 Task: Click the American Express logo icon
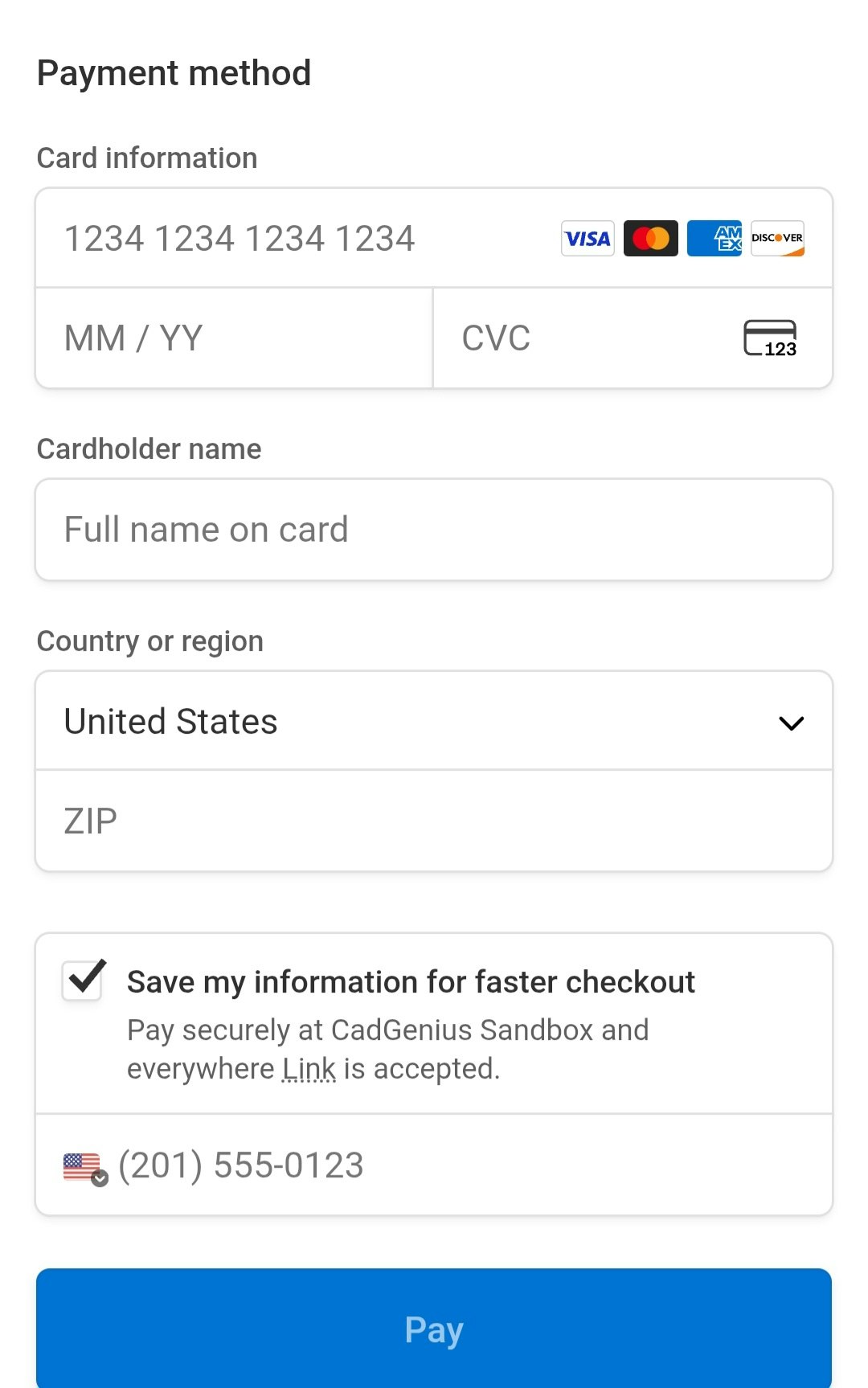[714, 238]
